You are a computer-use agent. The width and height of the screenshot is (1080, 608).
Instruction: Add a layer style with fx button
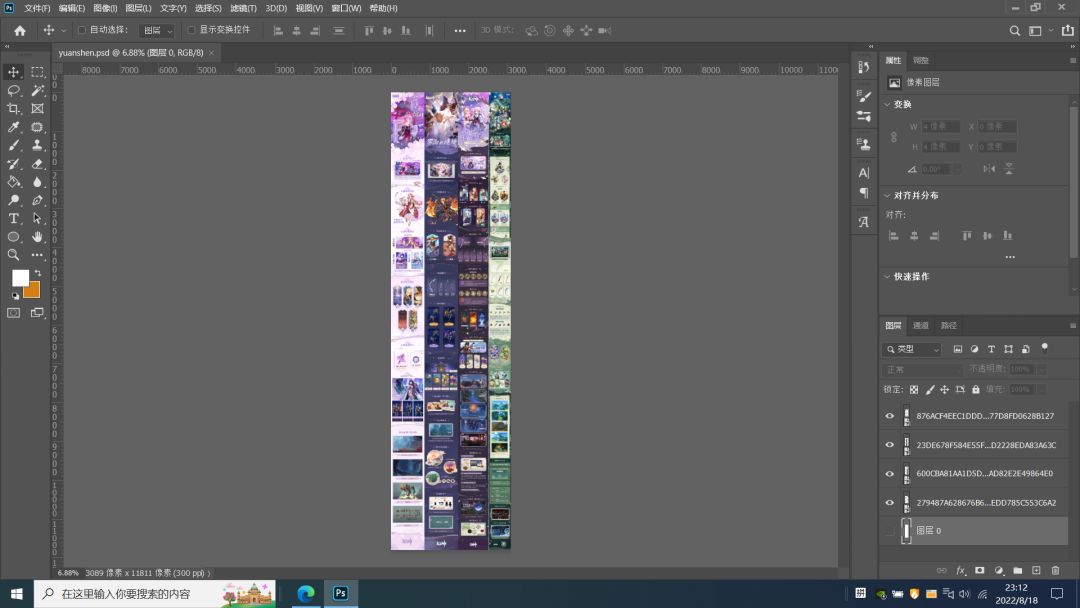[x=961, y=570]
